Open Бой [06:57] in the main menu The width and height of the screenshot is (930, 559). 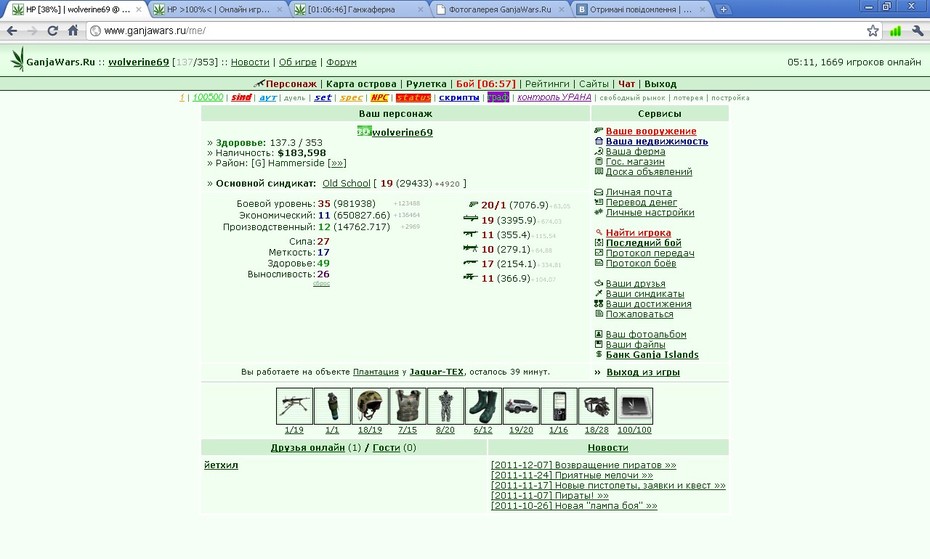point(486,84)
